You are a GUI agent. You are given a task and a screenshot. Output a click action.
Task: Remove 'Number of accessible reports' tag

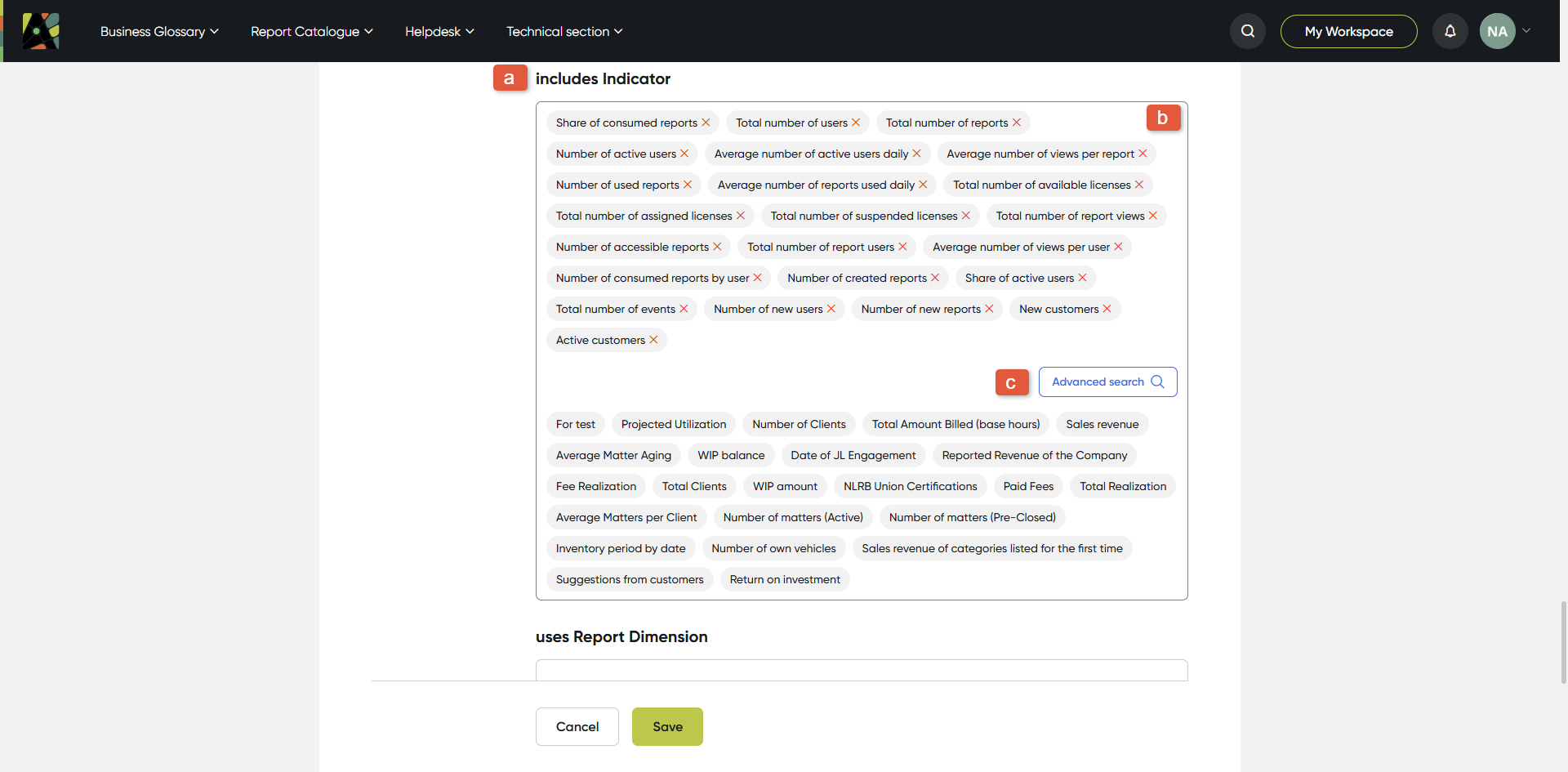pos(717,247)
